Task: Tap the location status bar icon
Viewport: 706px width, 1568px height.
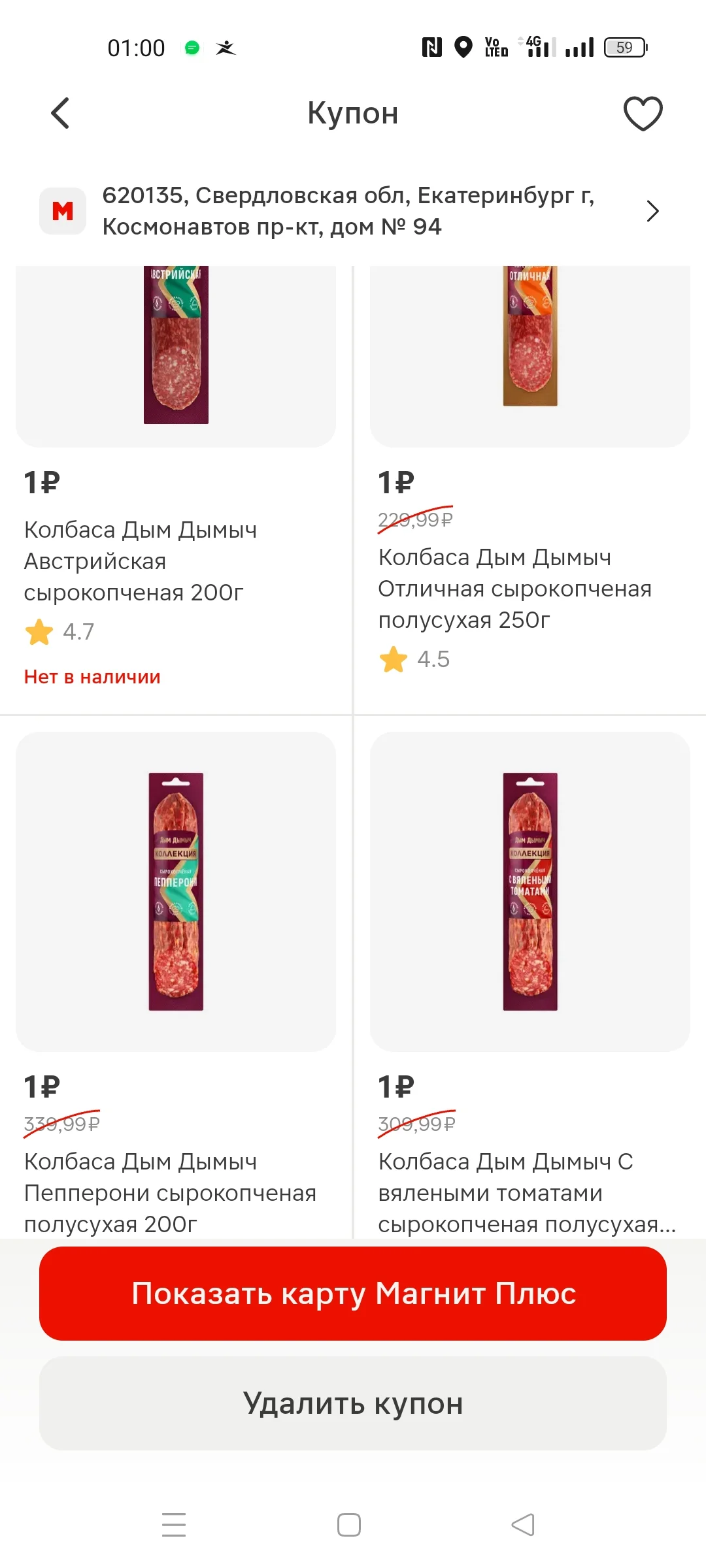Action: tap(463, 47)
